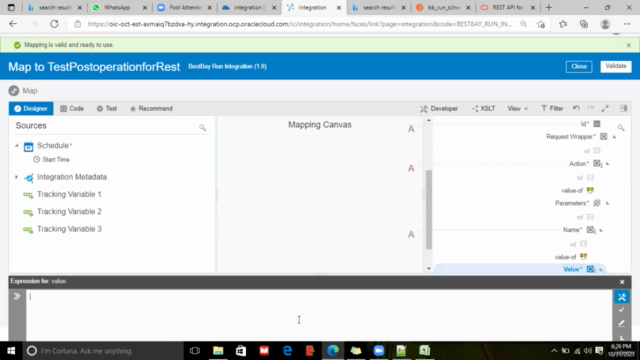Click nil element under Request Wrapper

coord(592,151)
